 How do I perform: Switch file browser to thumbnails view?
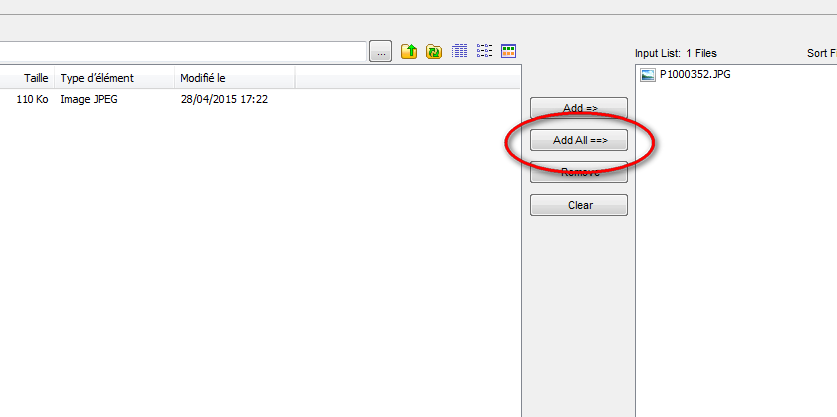(508, 51)
